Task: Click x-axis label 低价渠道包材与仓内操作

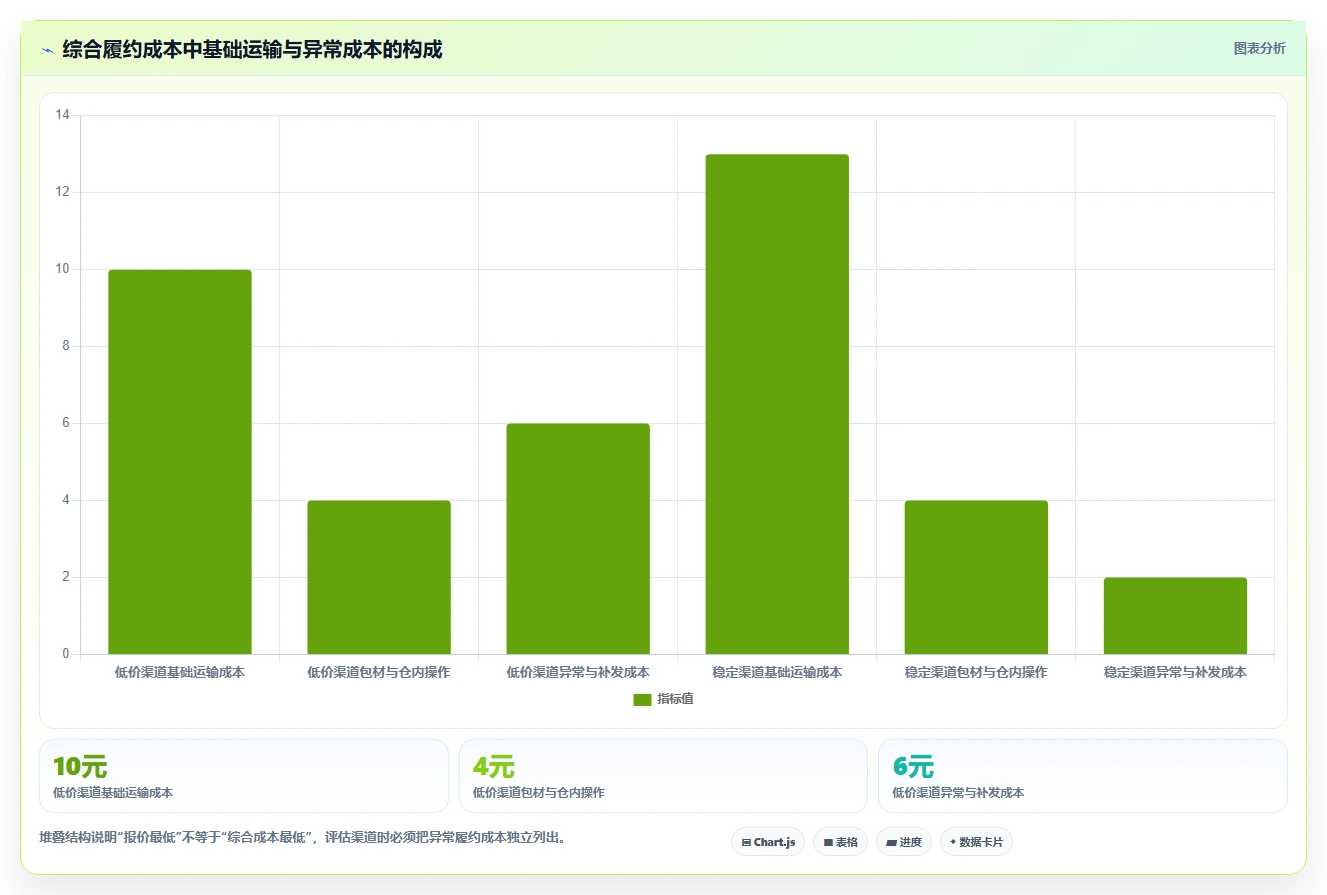Action: [379, 672]
